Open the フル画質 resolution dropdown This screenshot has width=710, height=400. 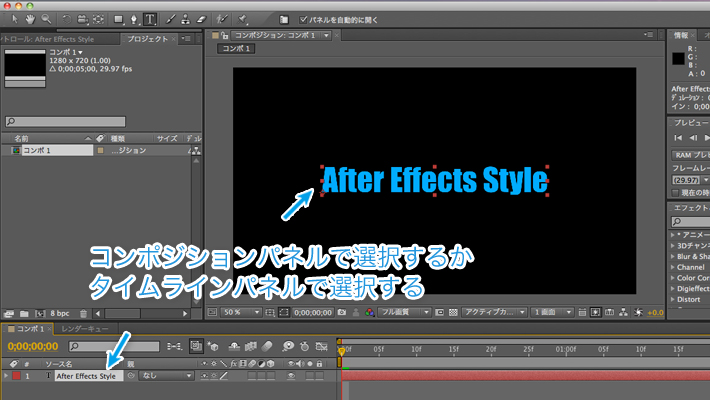click(409, 312)
